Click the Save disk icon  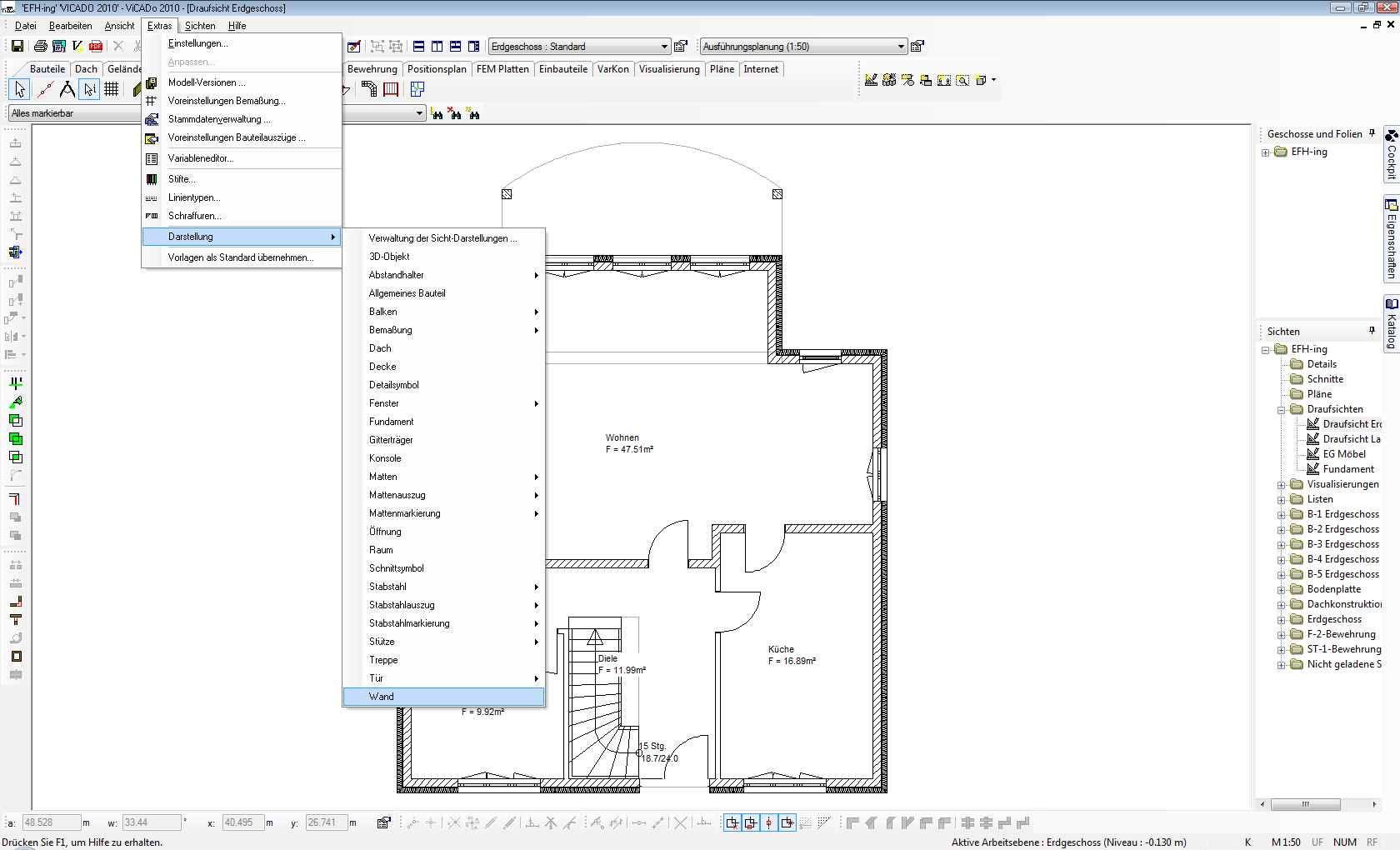pyautogui.click(x=17, y=46)
